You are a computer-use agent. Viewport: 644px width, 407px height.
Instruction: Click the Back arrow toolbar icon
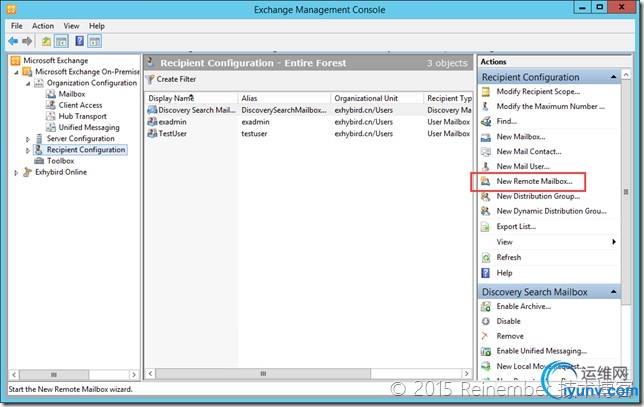[x=14, y=41]
